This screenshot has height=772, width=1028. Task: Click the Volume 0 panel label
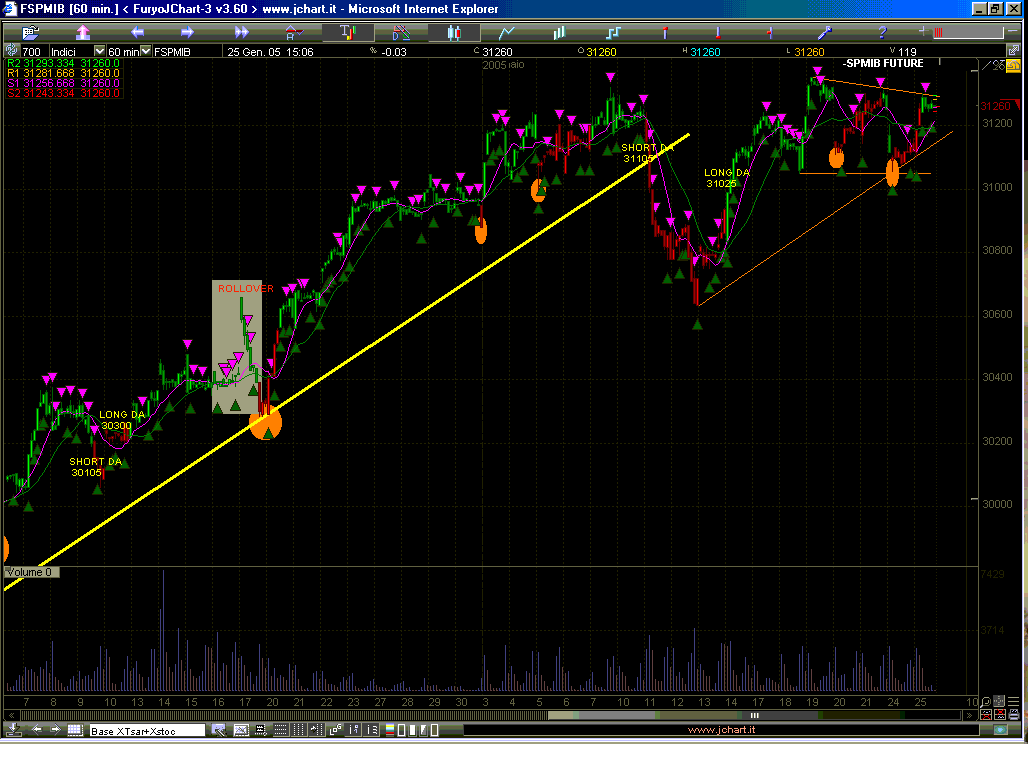tap(32, 572)
